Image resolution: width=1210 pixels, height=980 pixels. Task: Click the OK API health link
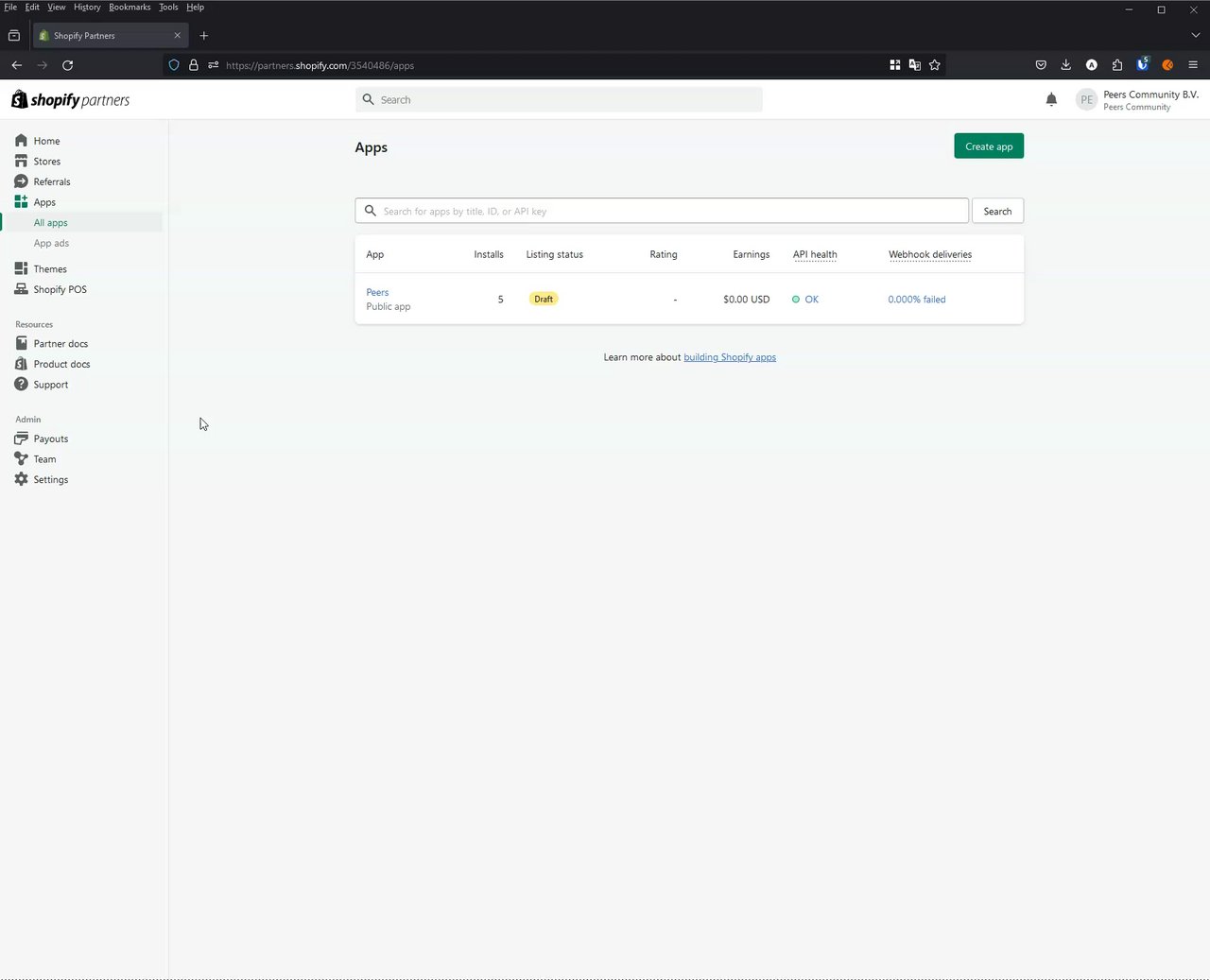coord(811,300)
